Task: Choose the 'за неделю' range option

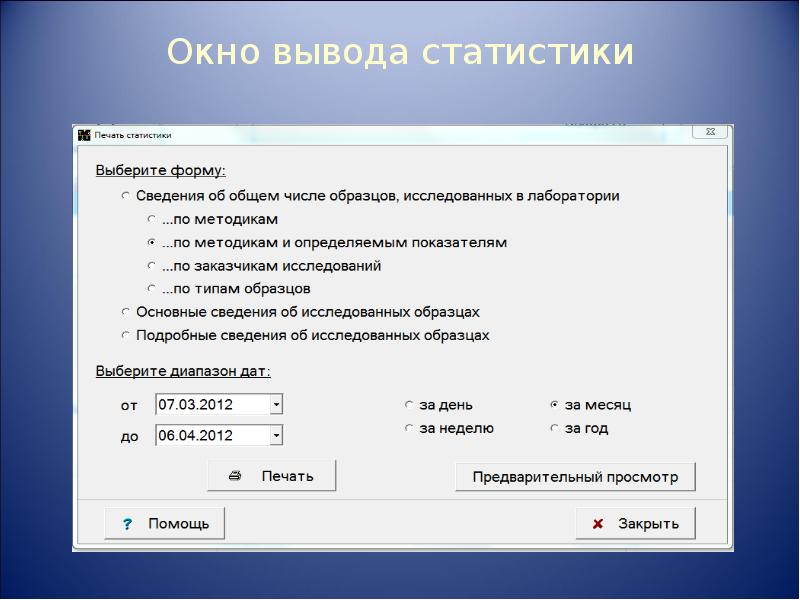Action: 409,429
